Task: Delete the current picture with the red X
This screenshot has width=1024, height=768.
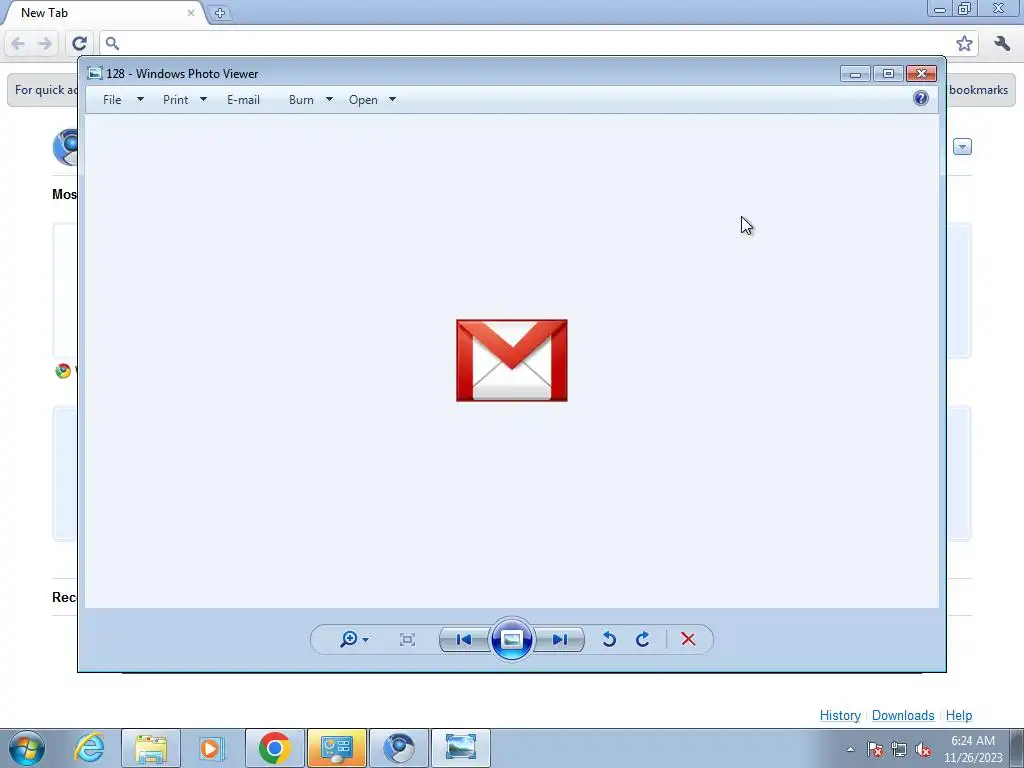Action: [688, 639]
